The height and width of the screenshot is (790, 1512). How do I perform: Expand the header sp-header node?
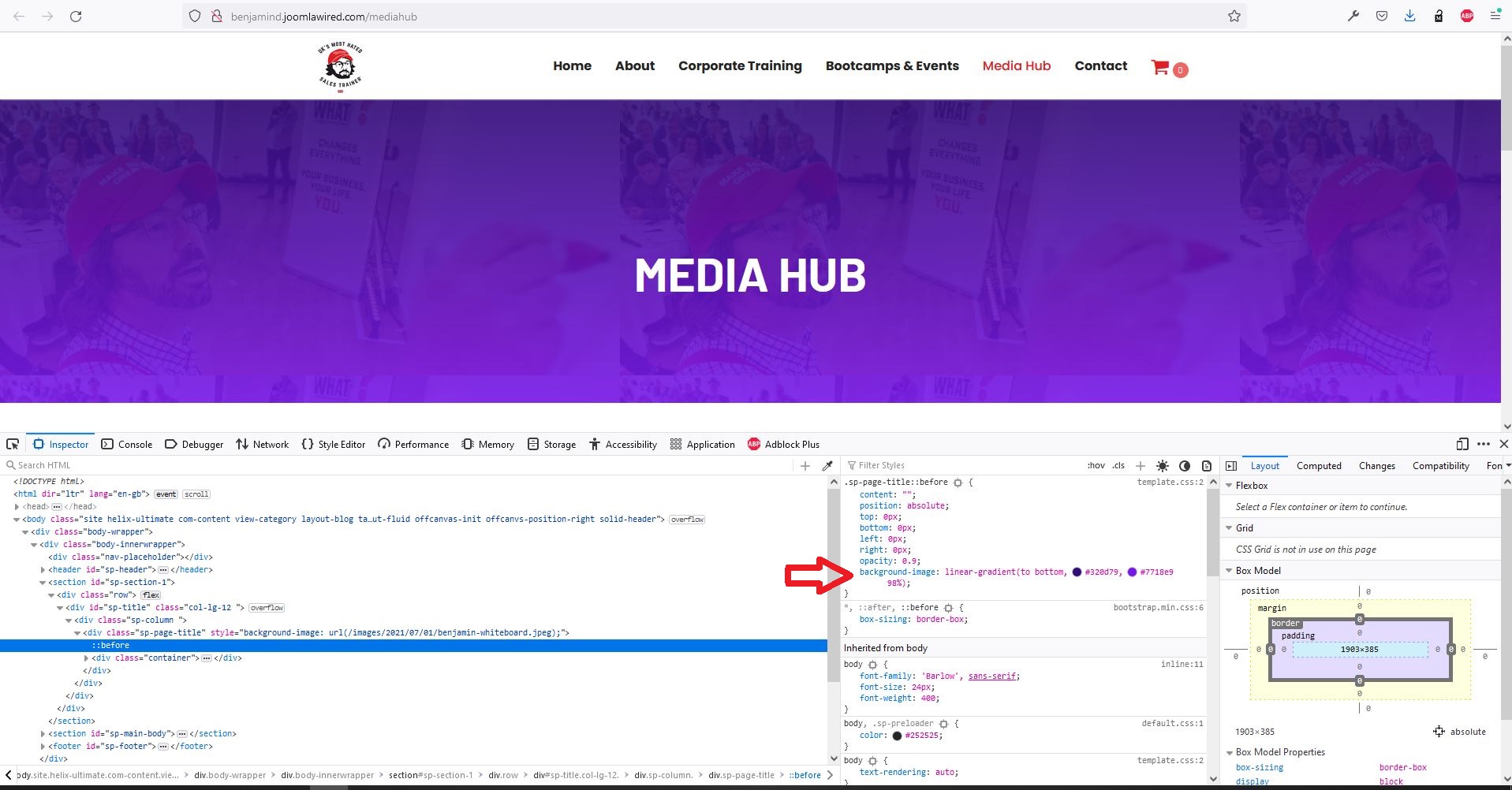coord(43,570)
